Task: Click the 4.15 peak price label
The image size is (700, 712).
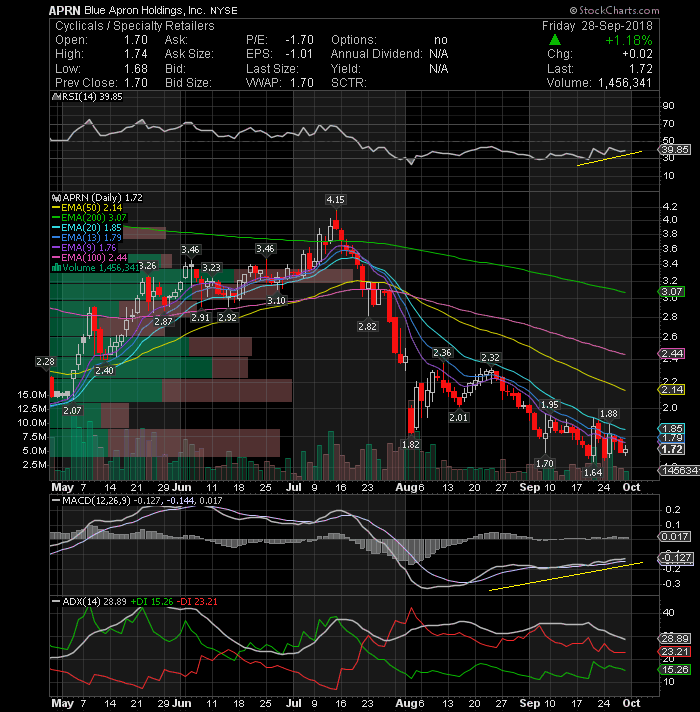Action: 335,199
